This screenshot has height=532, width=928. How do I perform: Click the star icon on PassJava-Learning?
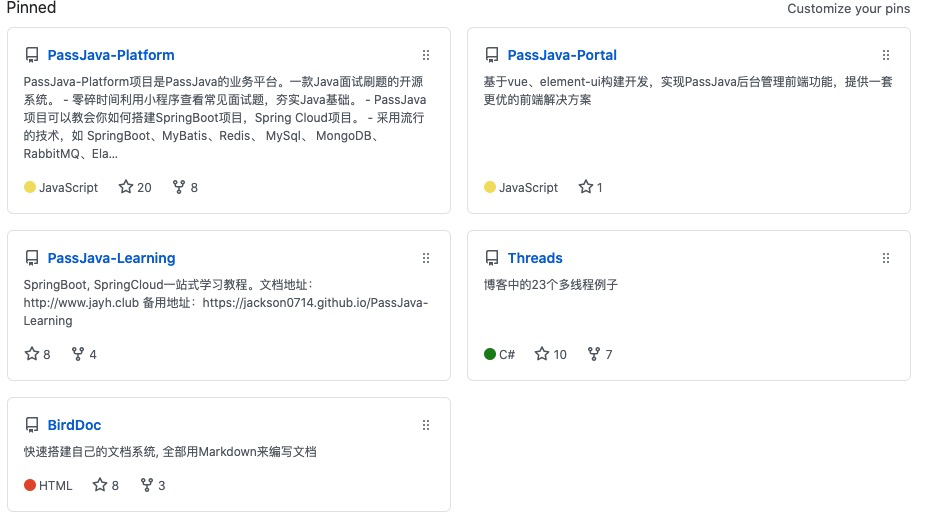(31, 354)
